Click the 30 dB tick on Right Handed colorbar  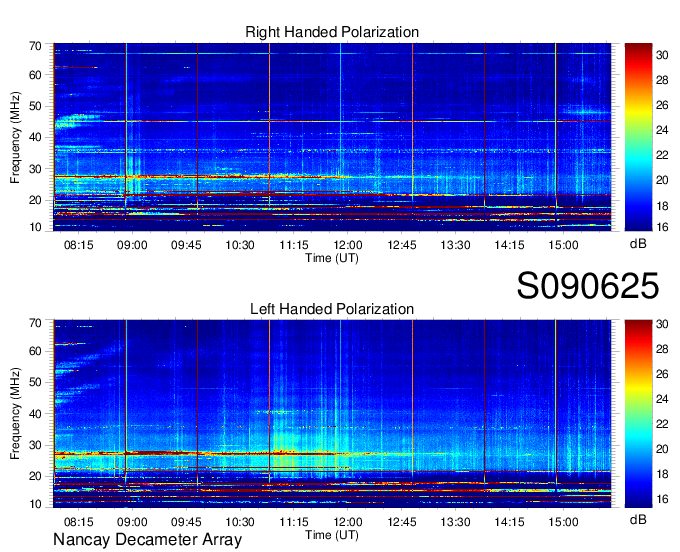tap(662, 55)
